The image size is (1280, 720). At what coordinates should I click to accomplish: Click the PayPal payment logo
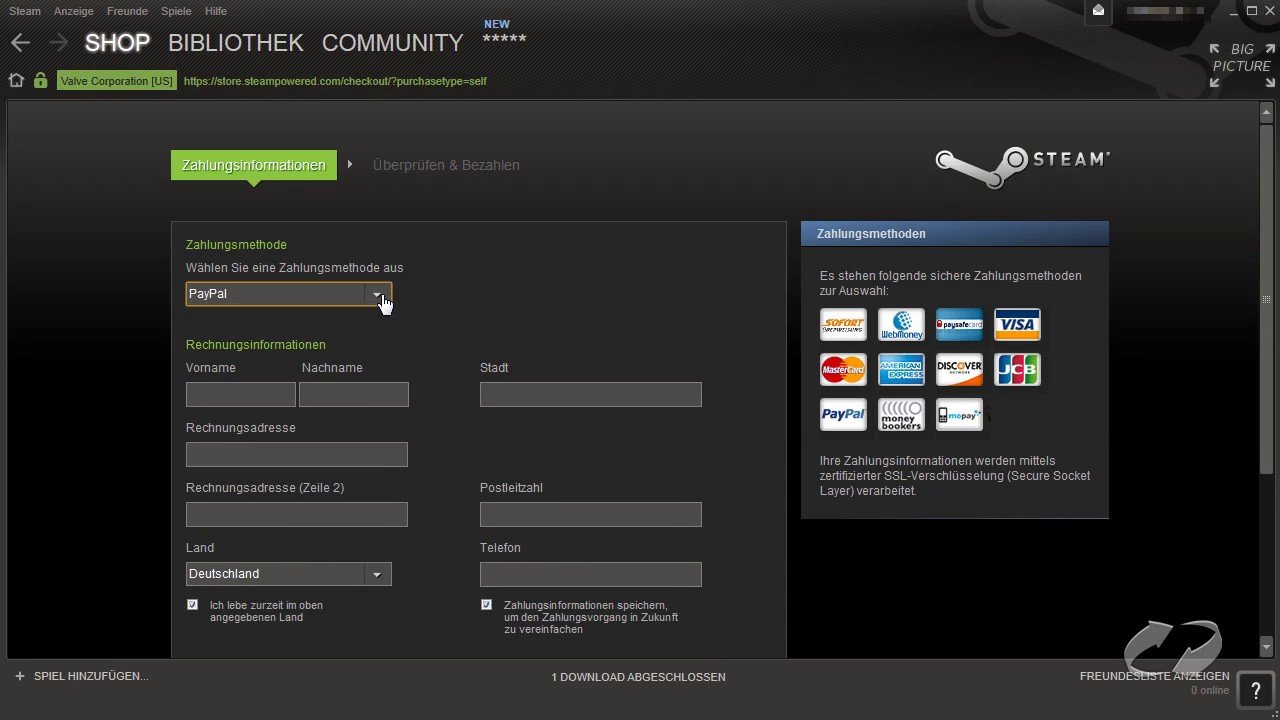point(843,414)
